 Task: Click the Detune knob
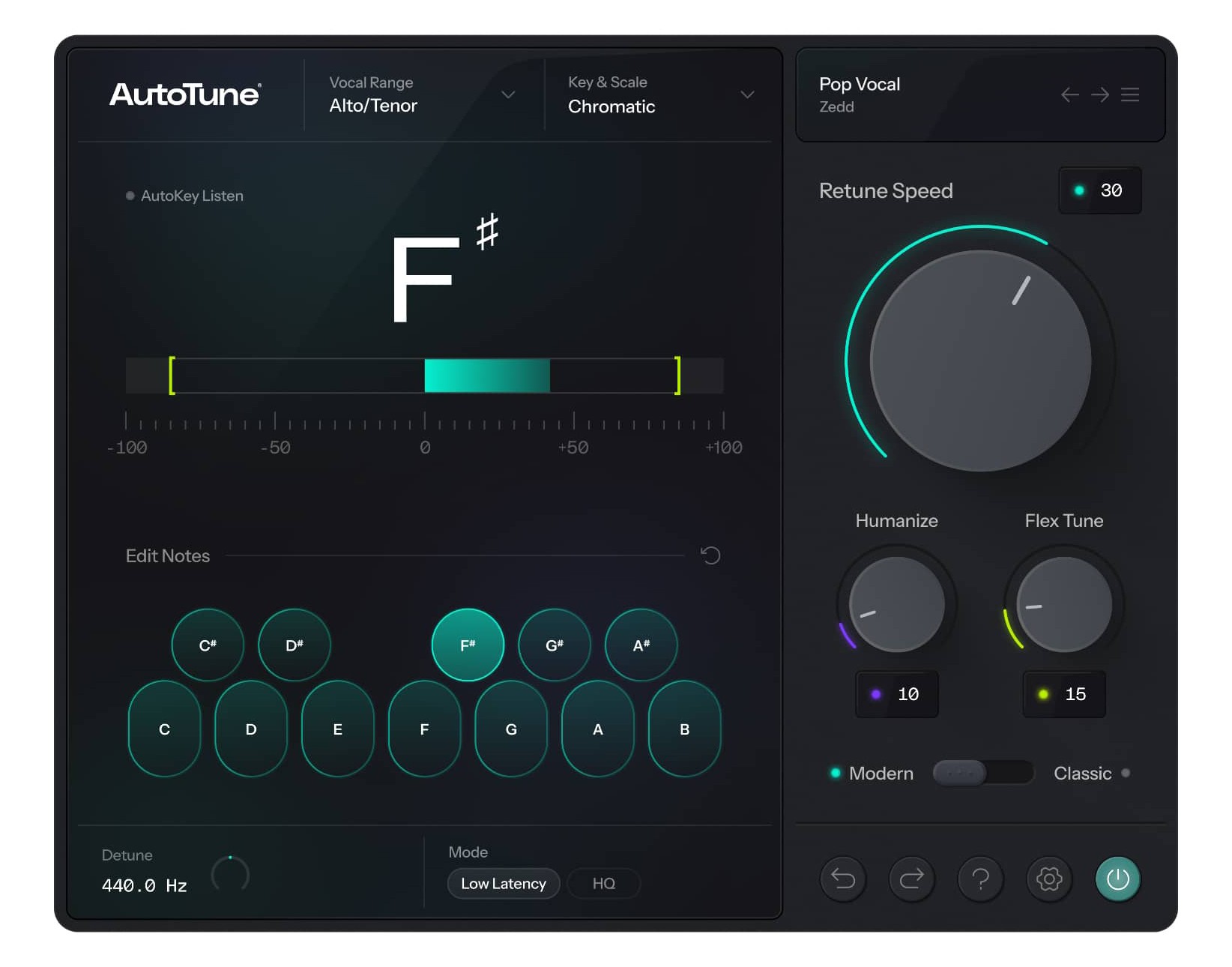[230, 874]
